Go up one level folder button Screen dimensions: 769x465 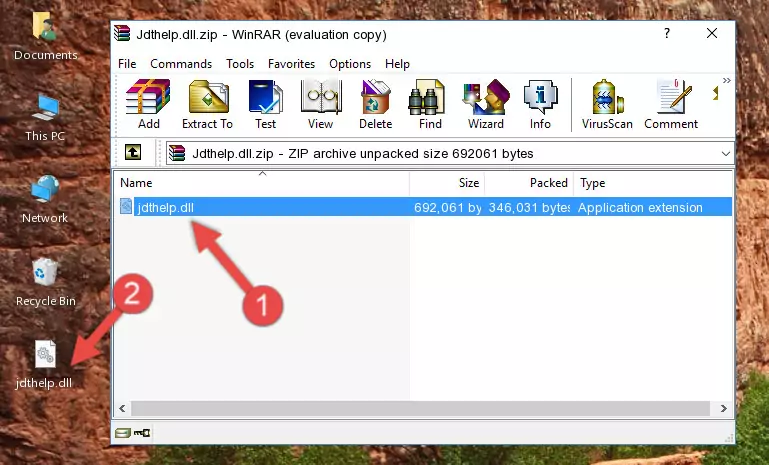(133, 153)
